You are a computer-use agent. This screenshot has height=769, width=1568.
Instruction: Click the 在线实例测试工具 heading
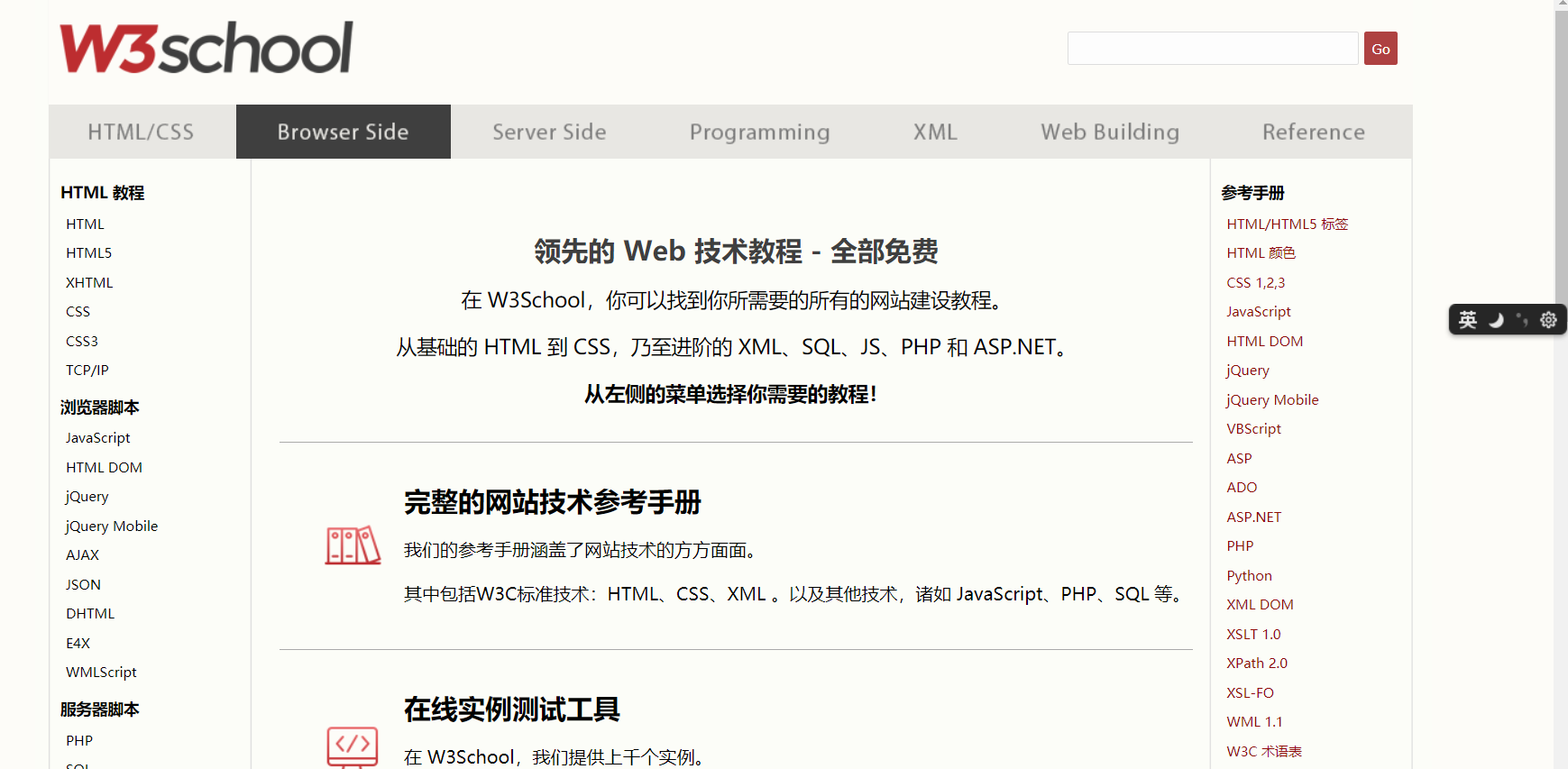coord(511,709)
